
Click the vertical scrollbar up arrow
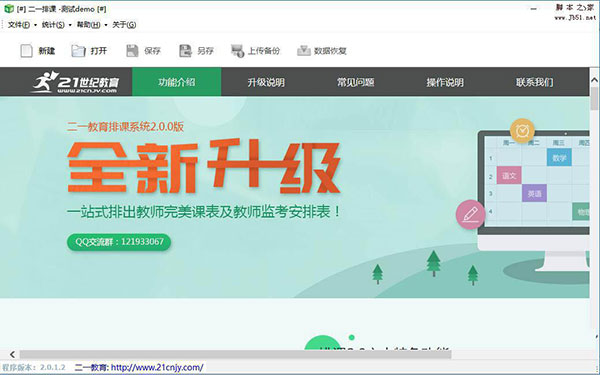pos(594,80)
